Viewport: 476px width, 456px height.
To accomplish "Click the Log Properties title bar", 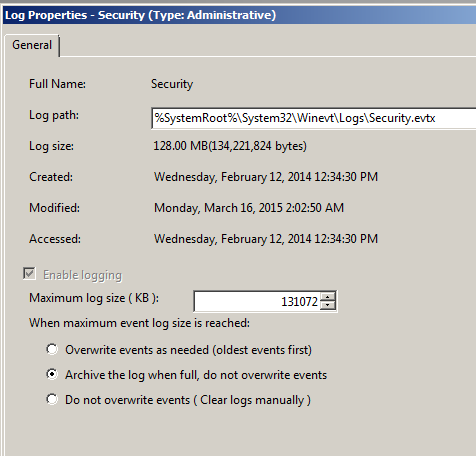I will click(x=239, y=15).
